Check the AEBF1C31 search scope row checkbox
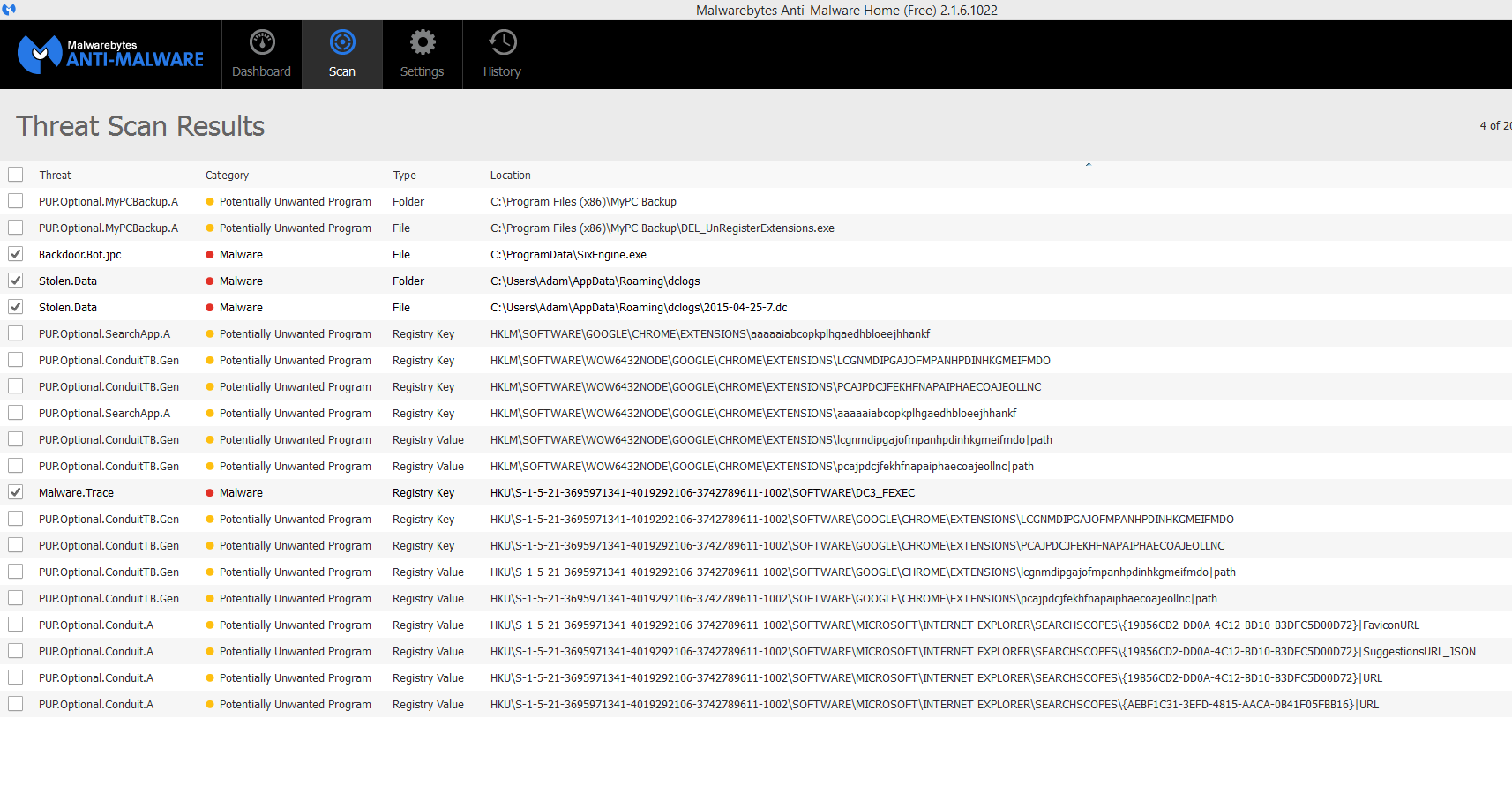This screenshot has width=1512, height=793. pos(16,704)
